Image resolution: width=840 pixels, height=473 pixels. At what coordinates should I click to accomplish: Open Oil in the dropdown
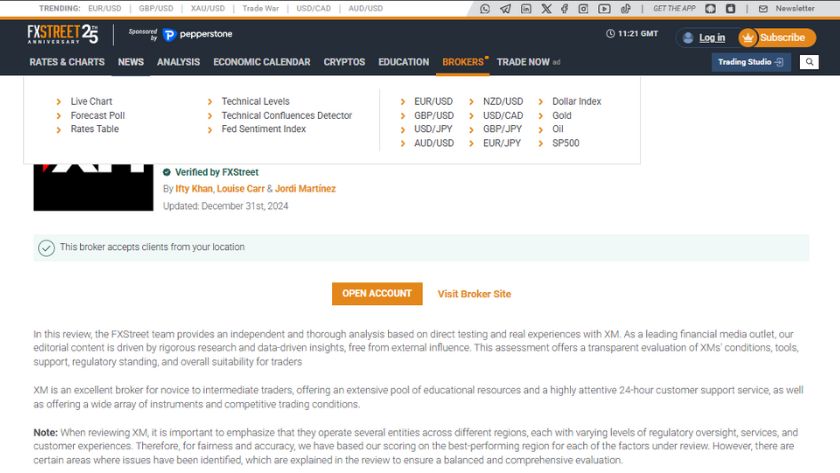[558, 129]
